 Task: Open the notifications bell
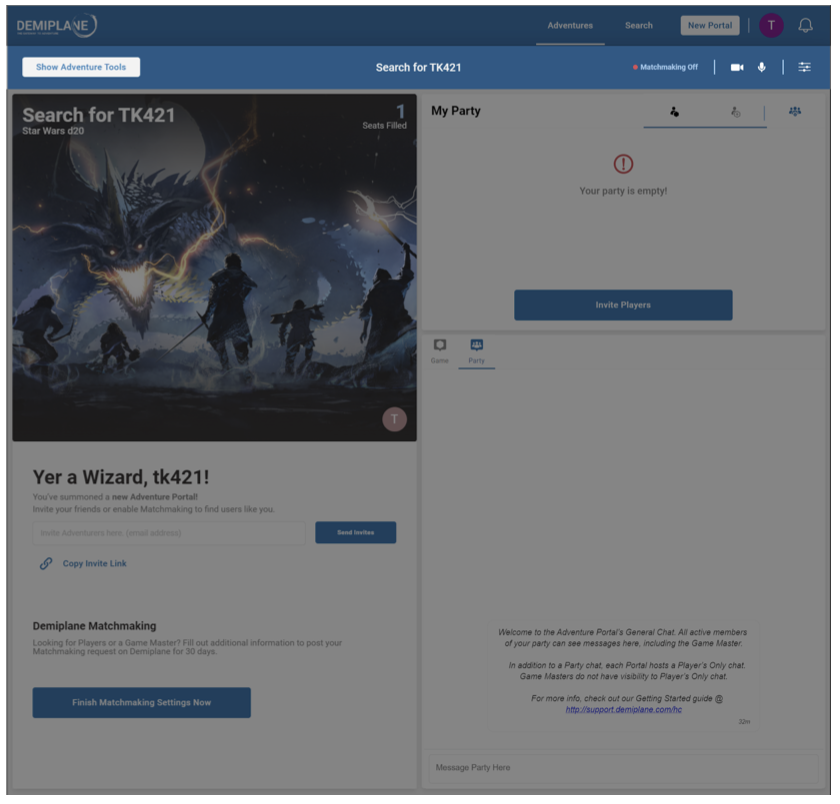pyautogui.click(x=806, y=26)
